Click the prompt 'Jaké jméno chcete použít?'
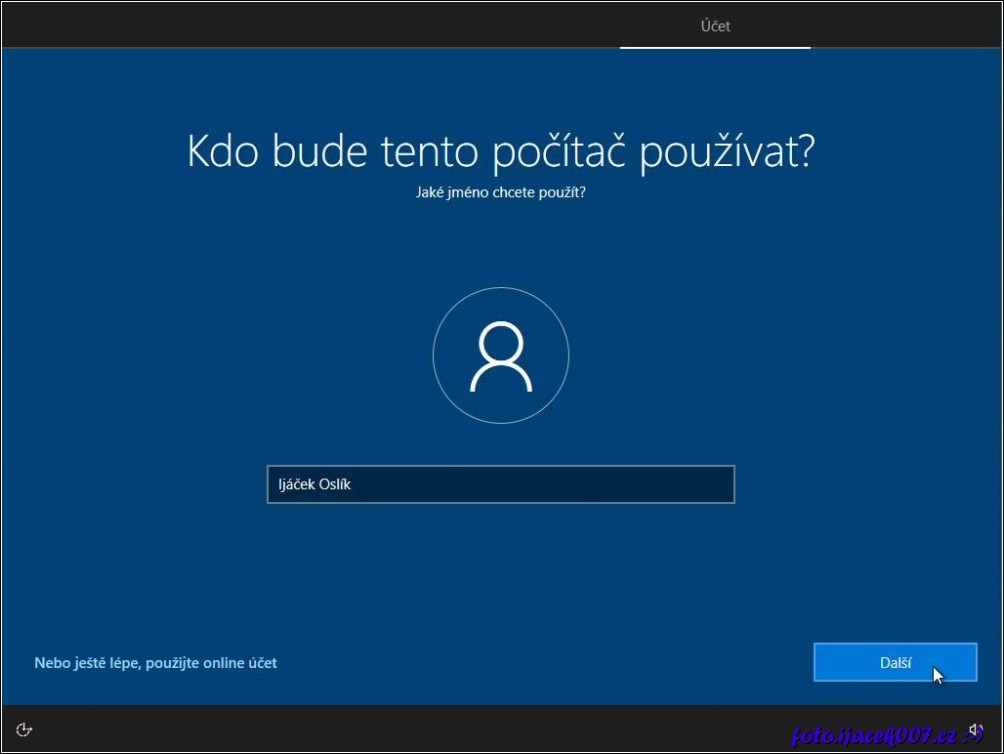The height and width of the screenshot is (754, 1004). coord(501,192)
